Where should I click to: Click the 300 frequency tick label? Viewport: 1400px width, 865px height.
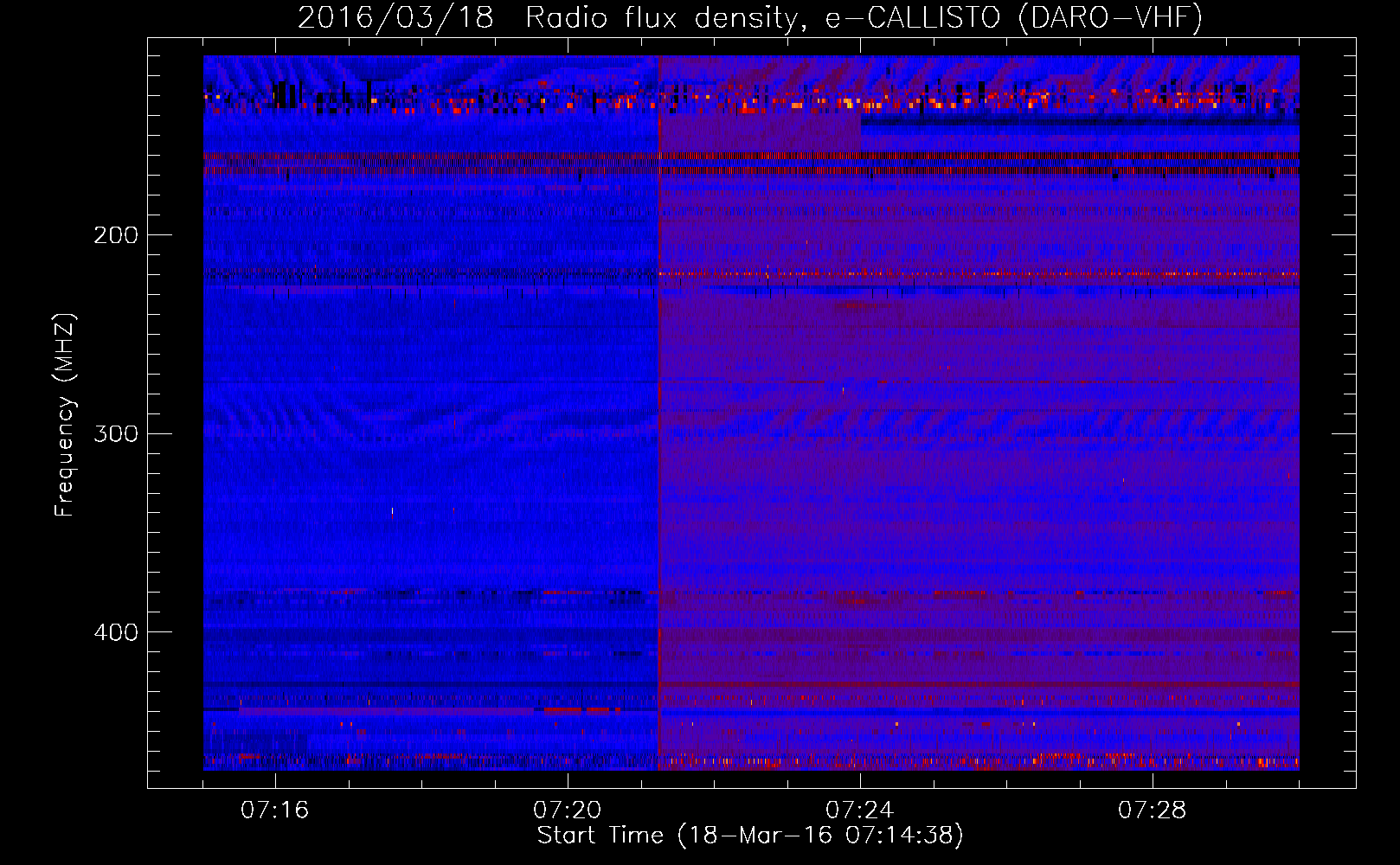coord(116,433)
